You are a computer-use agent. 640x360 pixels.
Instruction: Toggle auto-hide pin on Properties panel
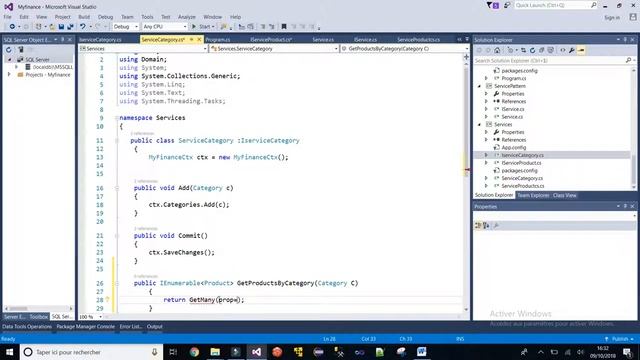(x=625, y=207)
